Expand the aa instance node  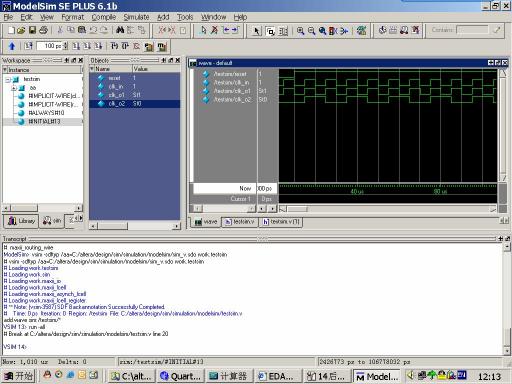pyautogui.click(x=14, y=88)
